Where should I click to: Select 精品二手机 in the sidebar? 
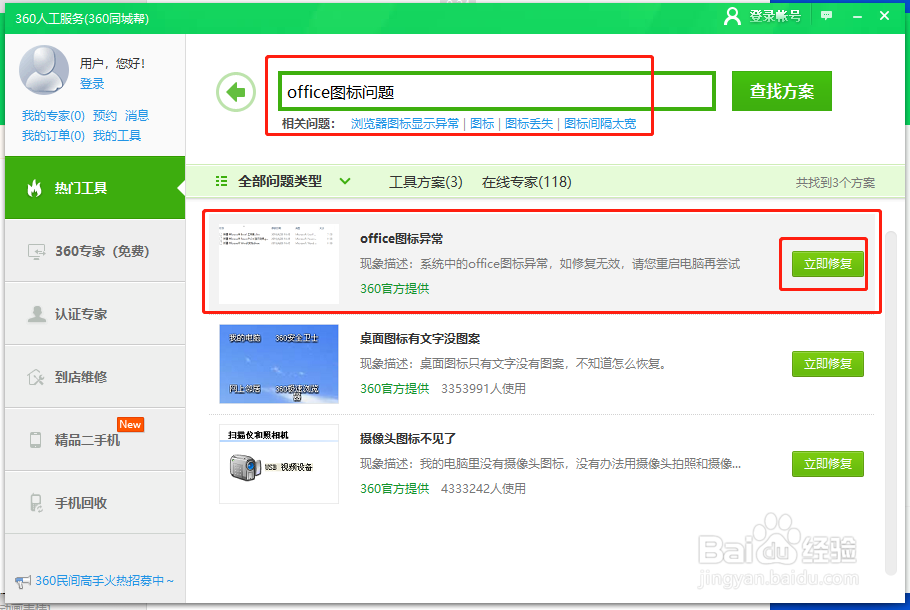click(x=95, y=439)
